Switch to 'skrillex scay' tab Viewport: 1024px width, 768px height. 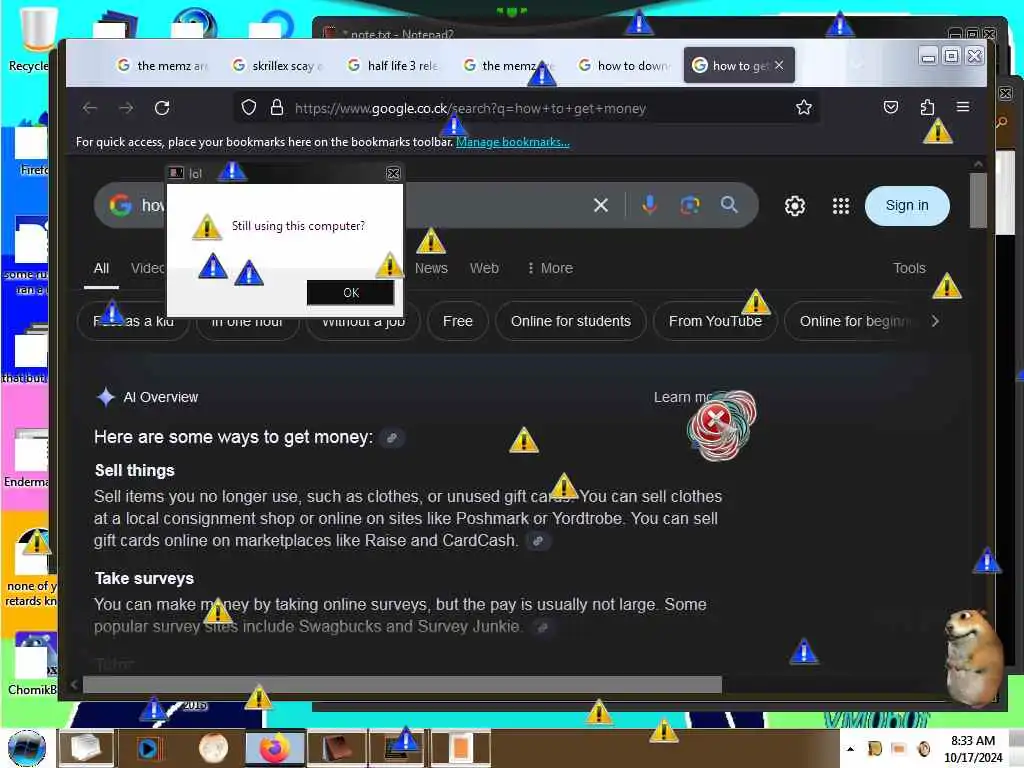click(x=278, y=65)
